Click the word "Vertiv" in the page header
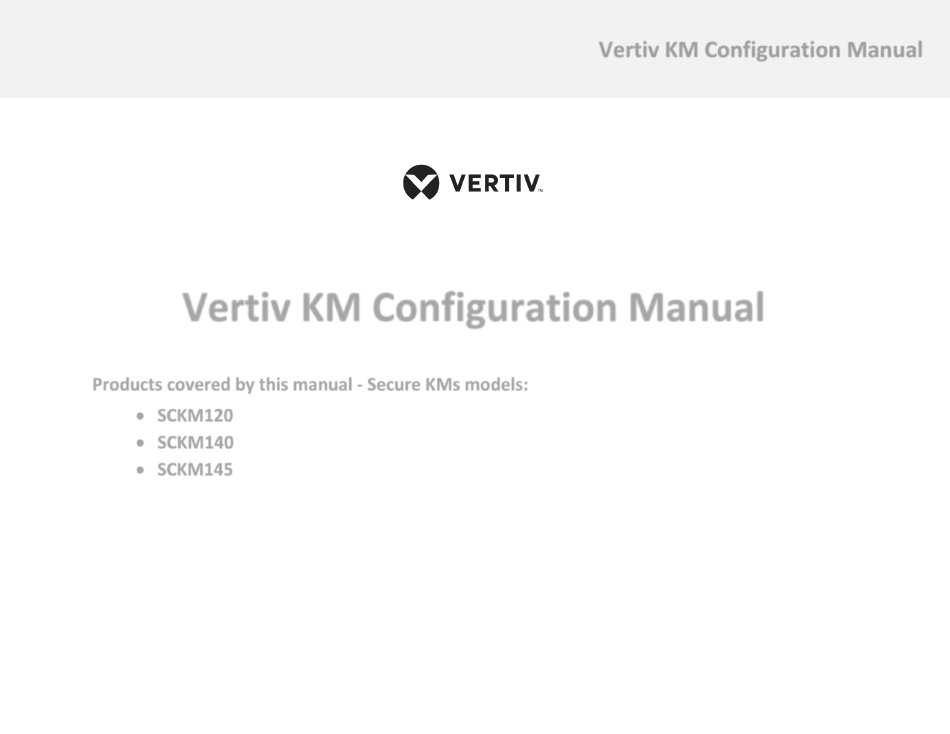 [628, 50]
